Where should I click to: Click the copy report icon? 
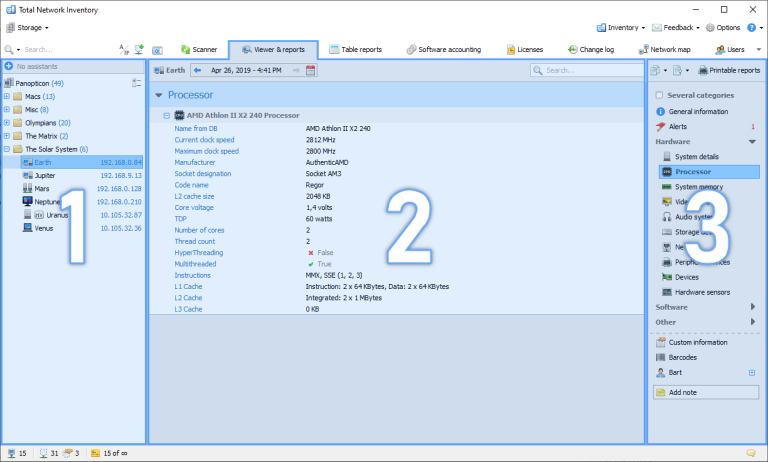click(655, 71)
